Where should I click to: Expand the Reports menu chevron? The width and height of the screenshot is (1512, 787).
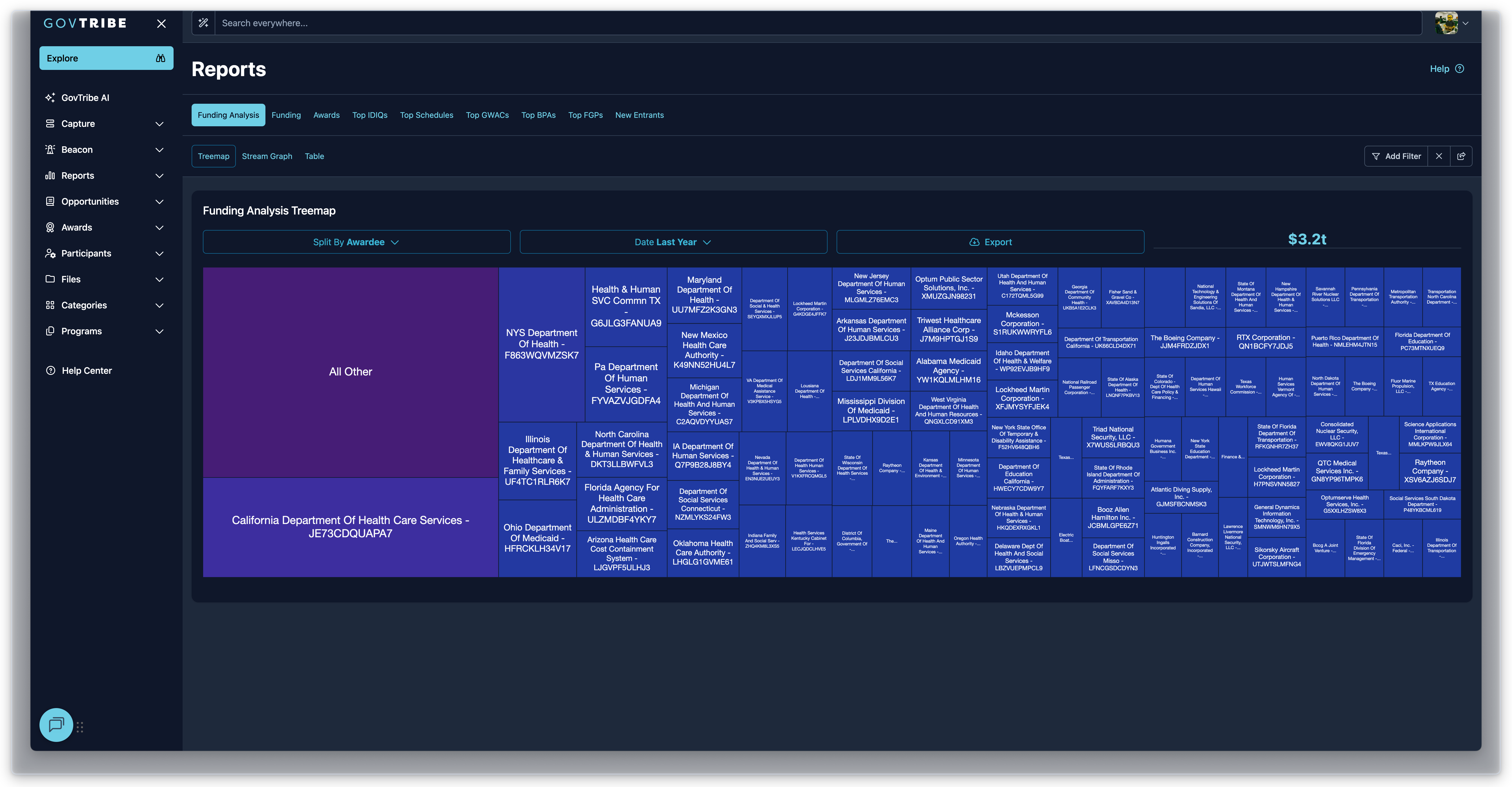point(159,176)
